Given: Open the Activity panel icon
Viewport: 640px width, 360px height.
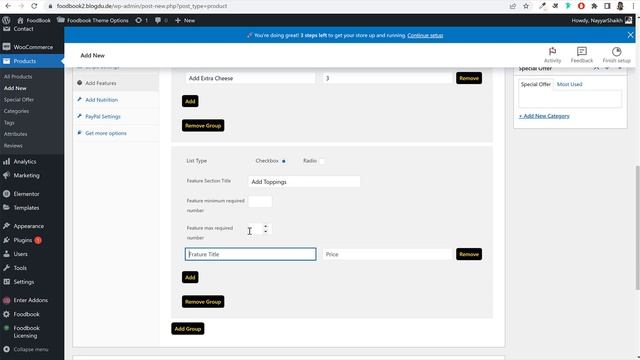Looking at the screenshot, I should coord(552,55).
